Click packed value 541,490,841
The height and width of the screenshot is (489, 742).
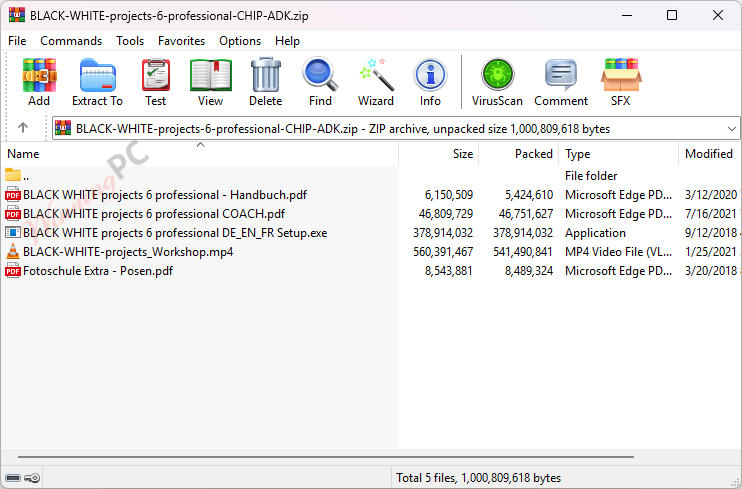[x=523, y=251]
